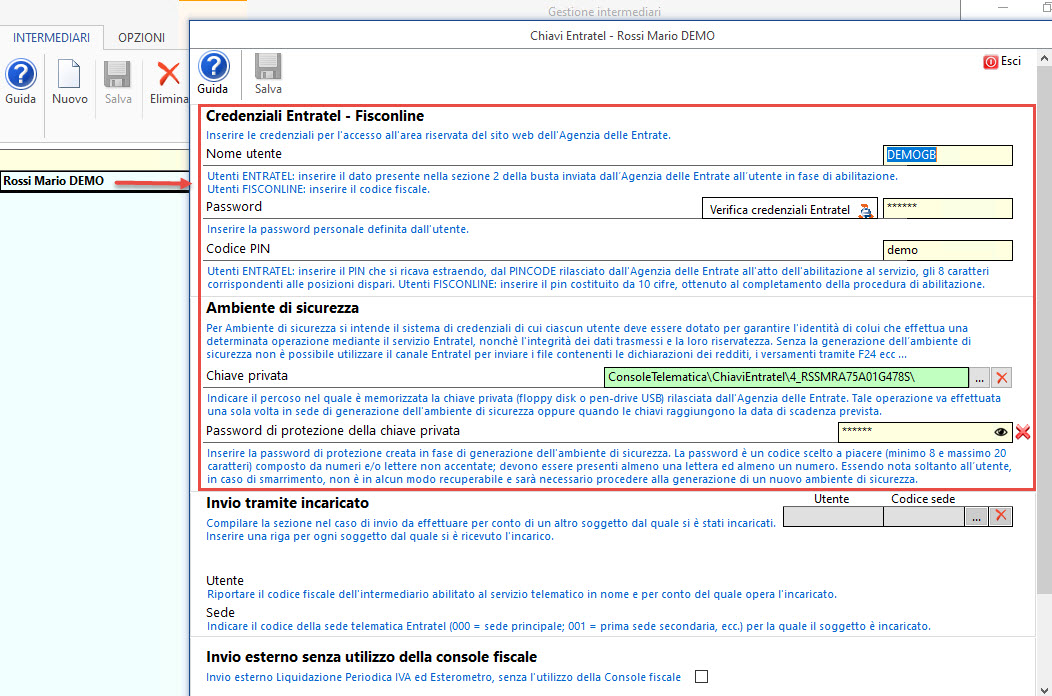Click the dialog scrollbar down arrow
1052x696 pixels.
(1044, 689)
